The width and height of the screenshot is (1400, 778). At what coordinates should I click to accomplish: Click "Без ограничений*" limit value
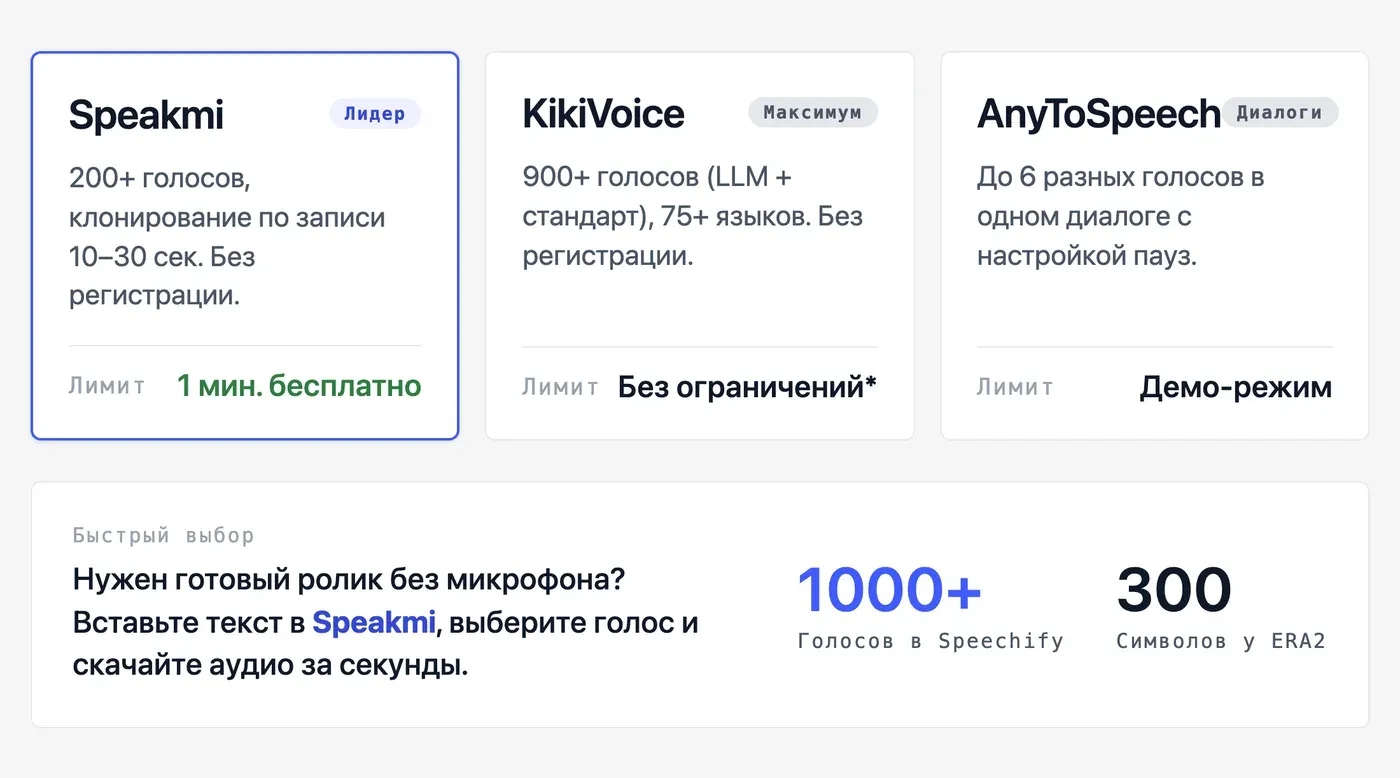click(x=747, y=386)
